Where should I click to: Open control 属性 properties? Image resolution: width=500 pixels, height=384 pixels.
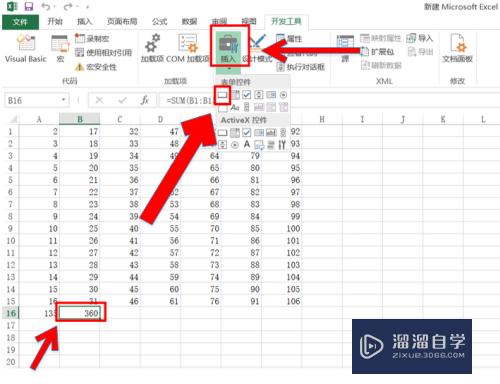[x=289, y=39]
